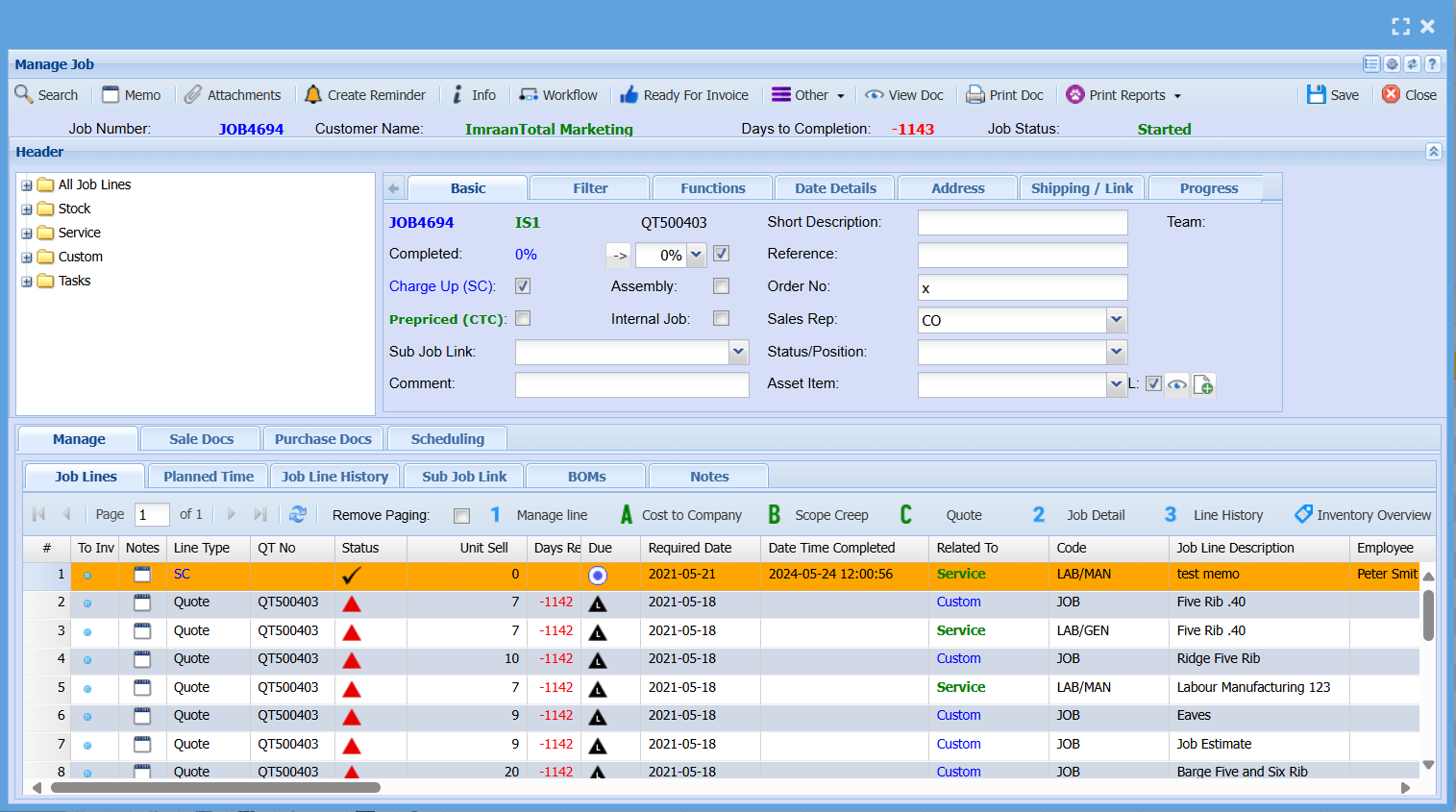Click the Custom link in row 2

[958, 603]
